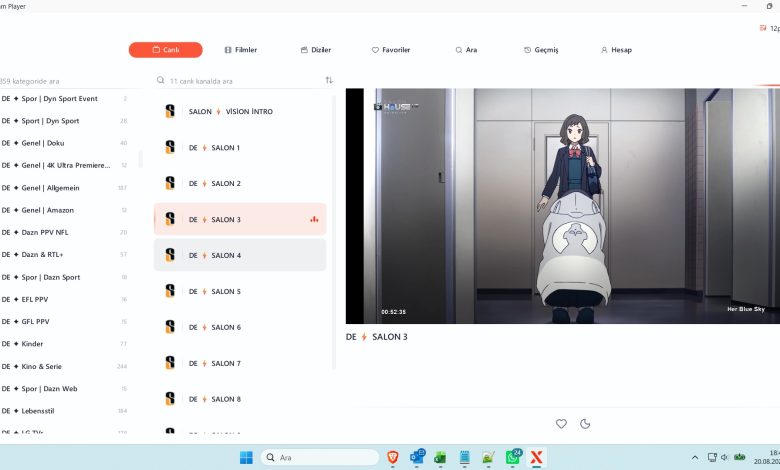Toggle dark mode moon icon
Viewport: 780px width, 470px height.
click(585, 424)
